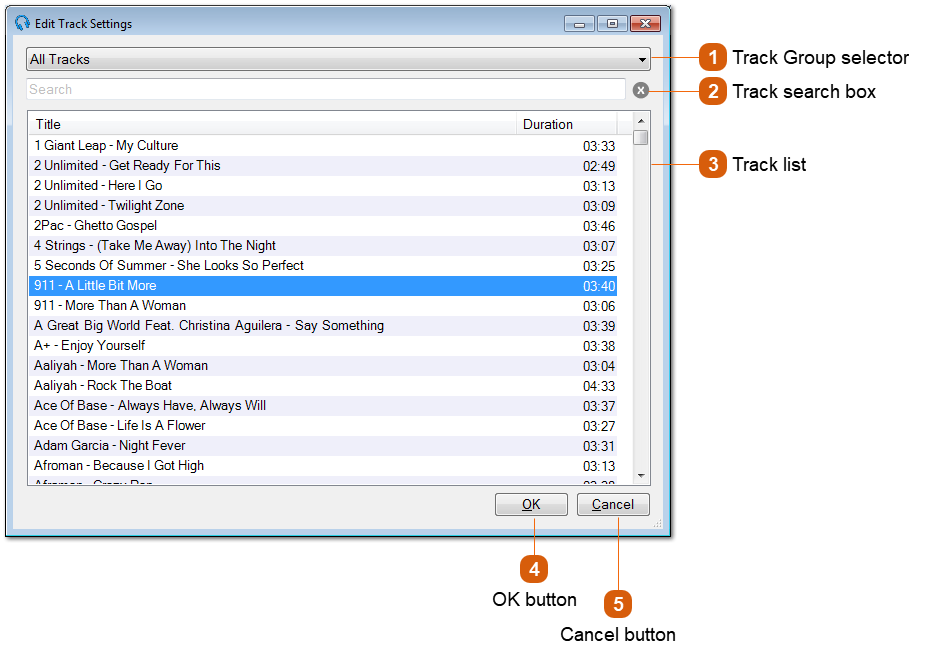Click inside the Search input field
This screenshot has width=925, height=661.
click(x=300, y=90)
